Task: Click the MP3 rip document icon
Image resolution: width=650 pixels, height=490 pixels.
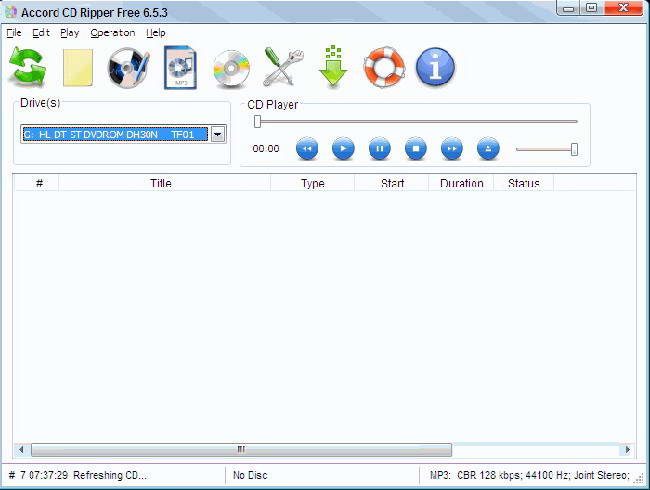Action: coord(180,68)
